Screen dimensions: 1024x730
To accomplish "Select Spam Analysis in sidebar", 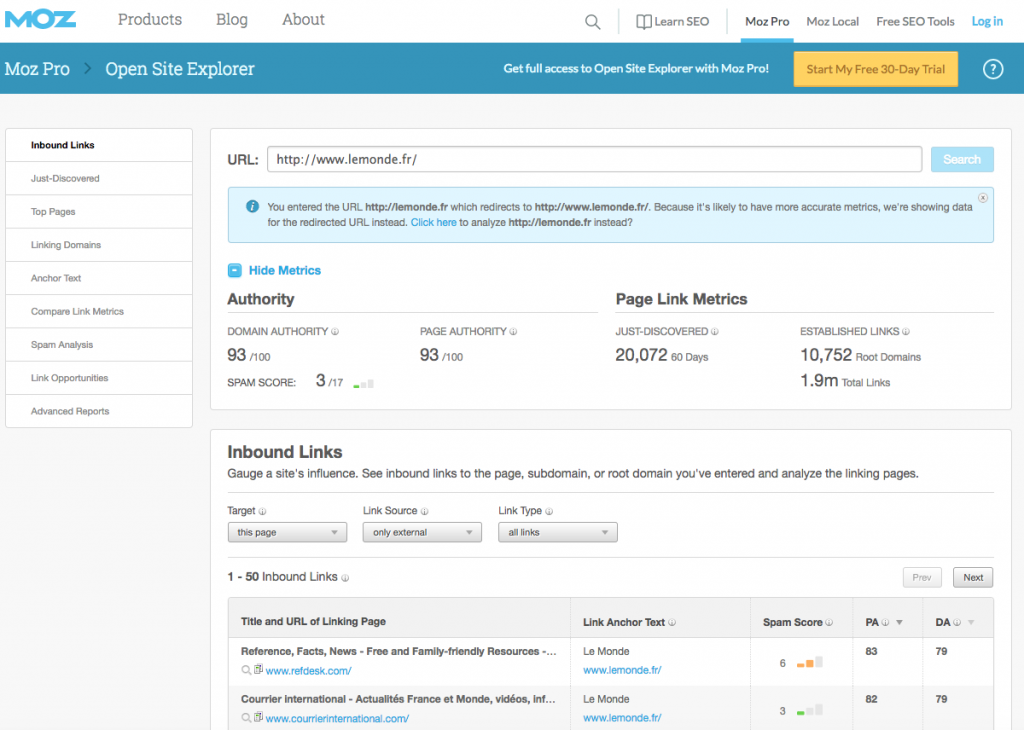I will click(99, 345).
